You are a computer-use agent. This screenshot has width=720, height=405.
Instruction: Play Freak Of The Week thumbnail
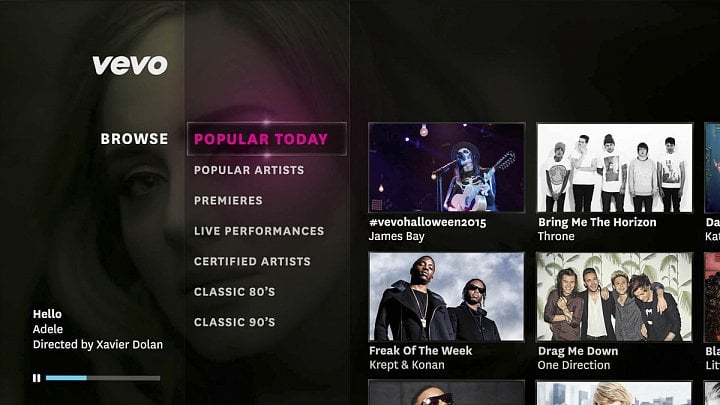(x=446, y=297)
